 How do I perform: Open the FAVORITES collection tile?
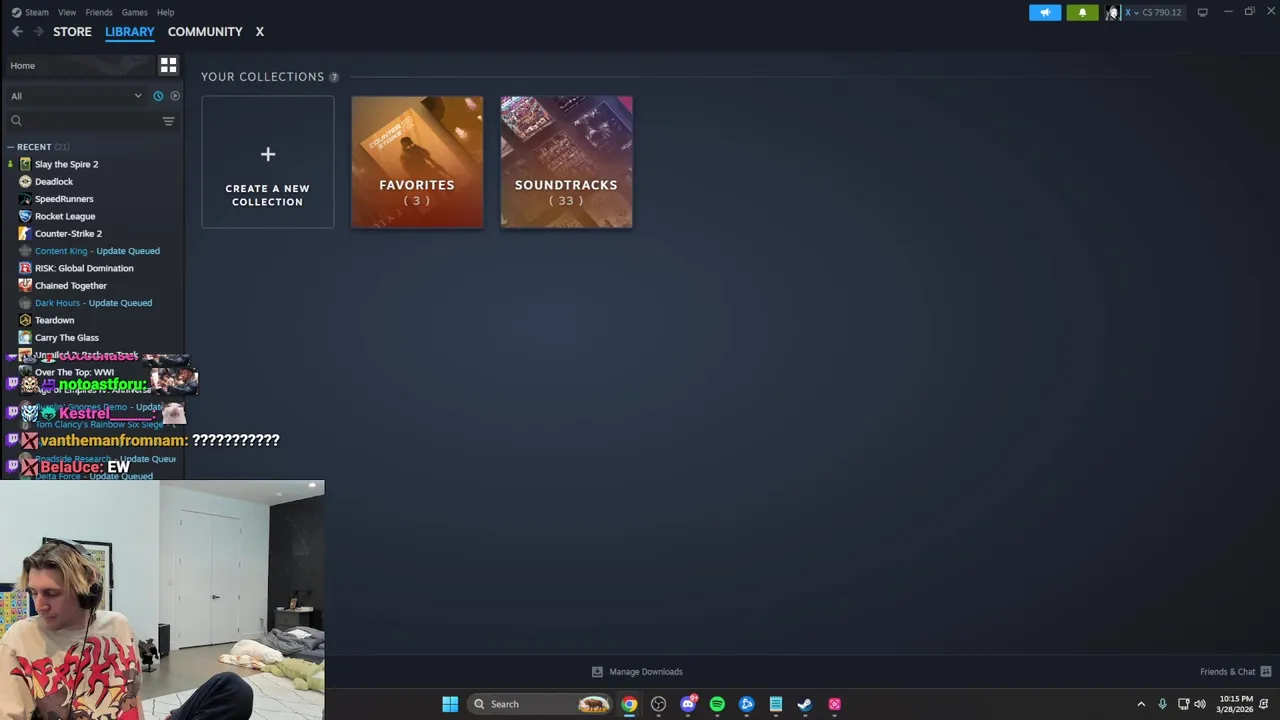click(417, 162)
